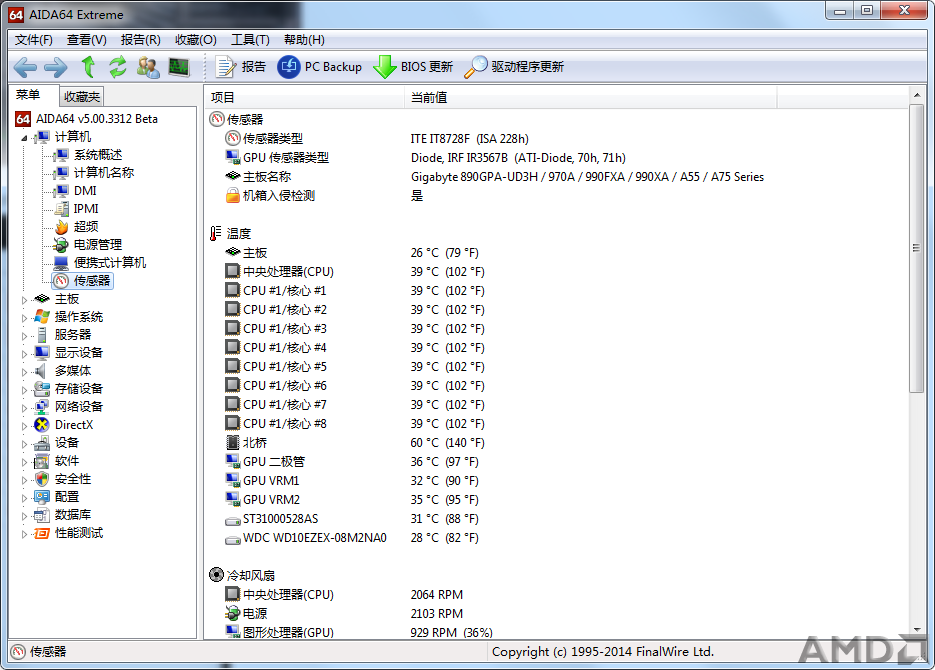Select IPMI in the tree
The width and height of the screenshot is (935, 670).
[x=86, y=209]
